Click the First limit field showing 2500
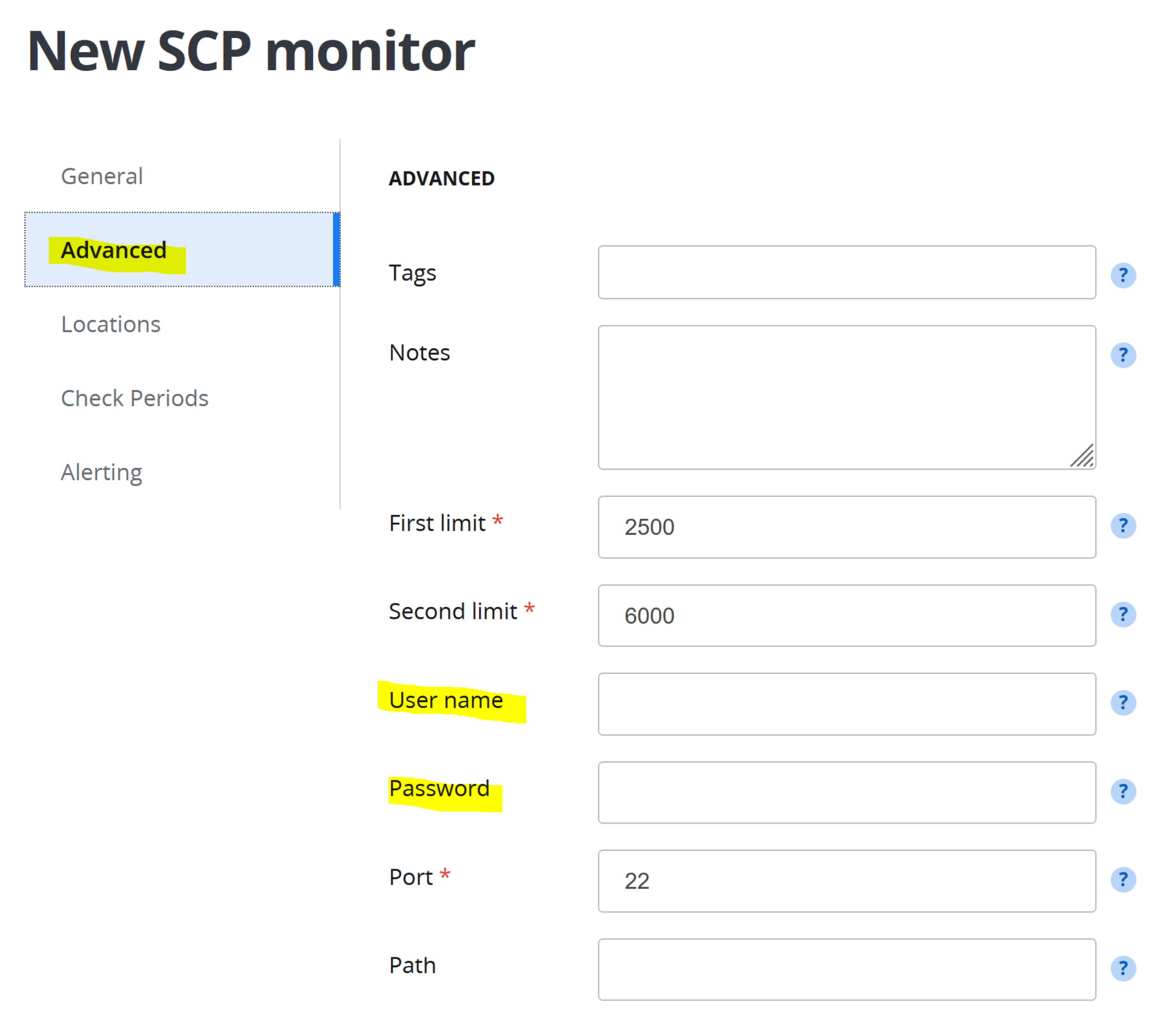The width and height of the screenshot is (1176, 1026). coord(846,527)
